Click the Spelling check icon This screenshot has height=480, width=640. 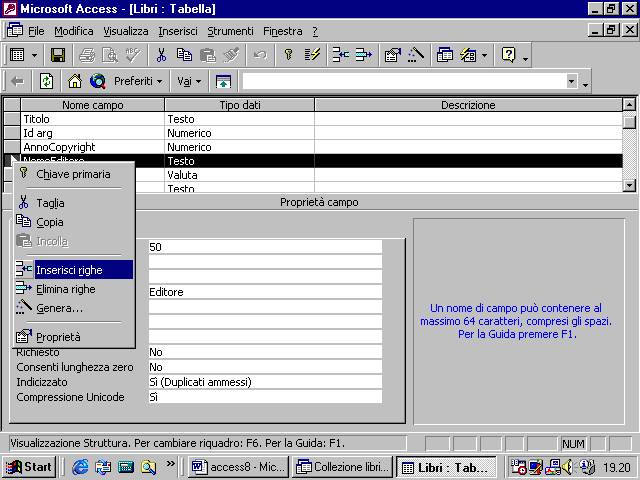[x=133, y=55]
